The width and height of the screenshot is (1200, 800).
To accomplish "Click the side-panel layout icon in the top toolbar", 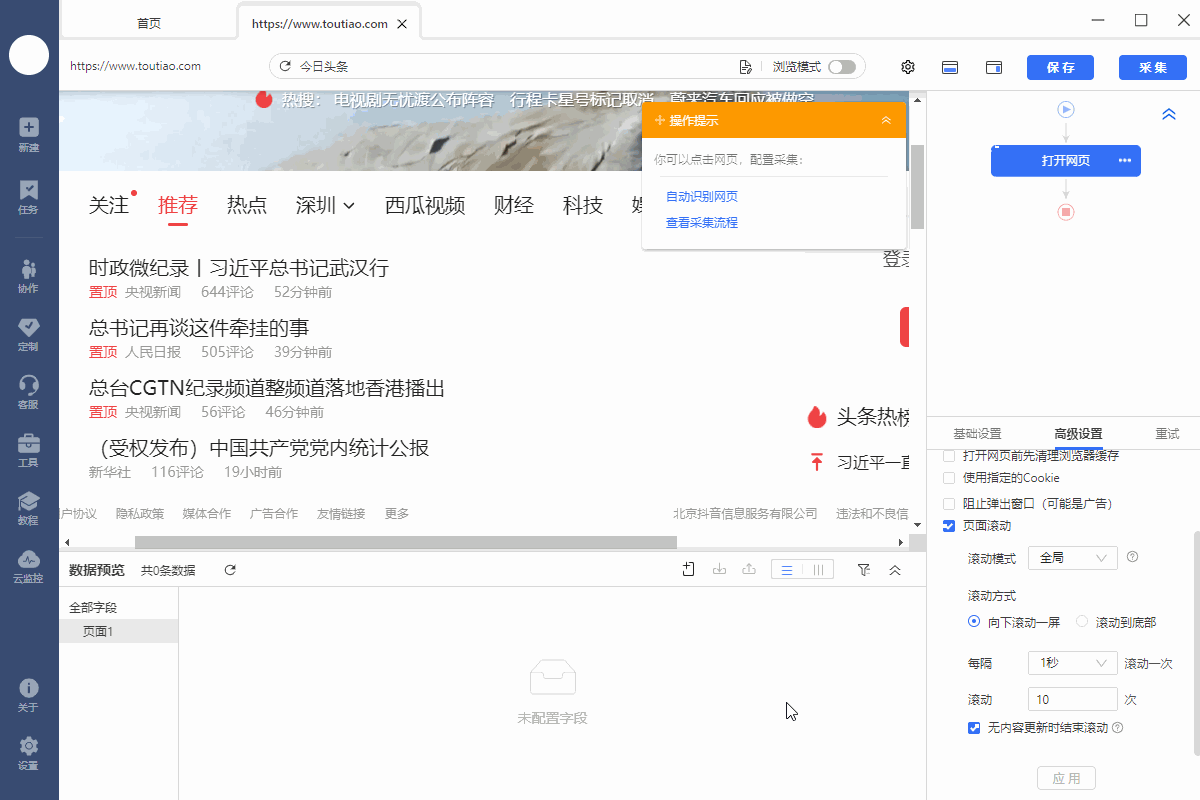I will point(994,67).
